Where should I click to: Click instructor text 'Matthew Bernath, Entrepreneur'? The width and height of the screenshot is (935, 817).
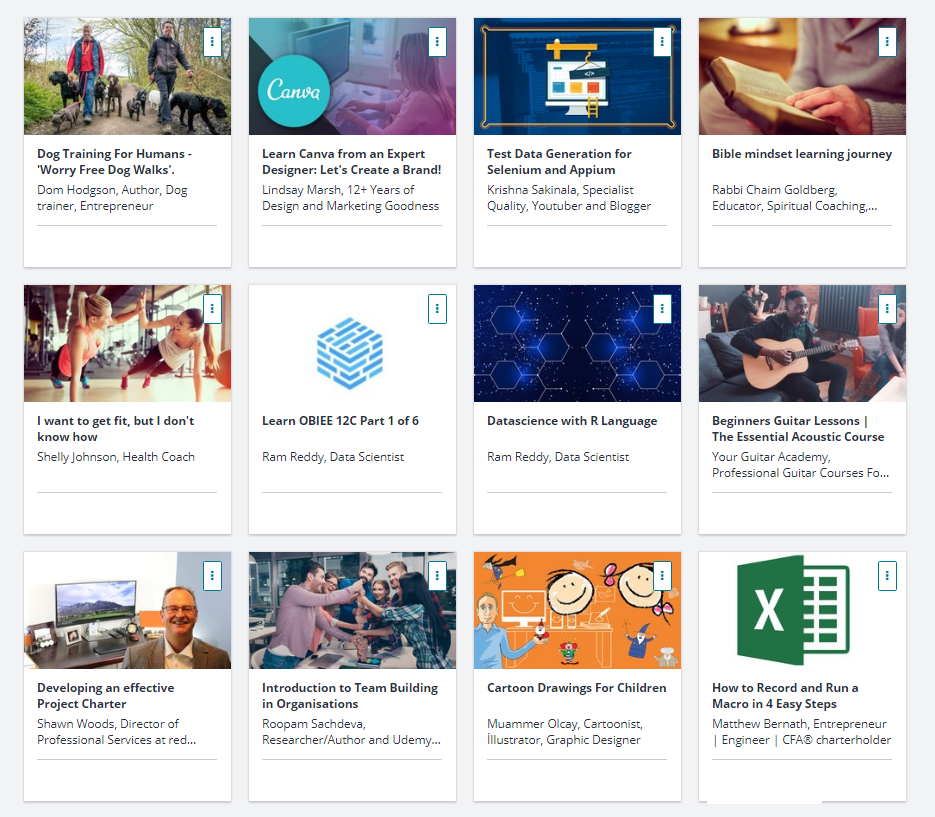(x=801, y=732)
